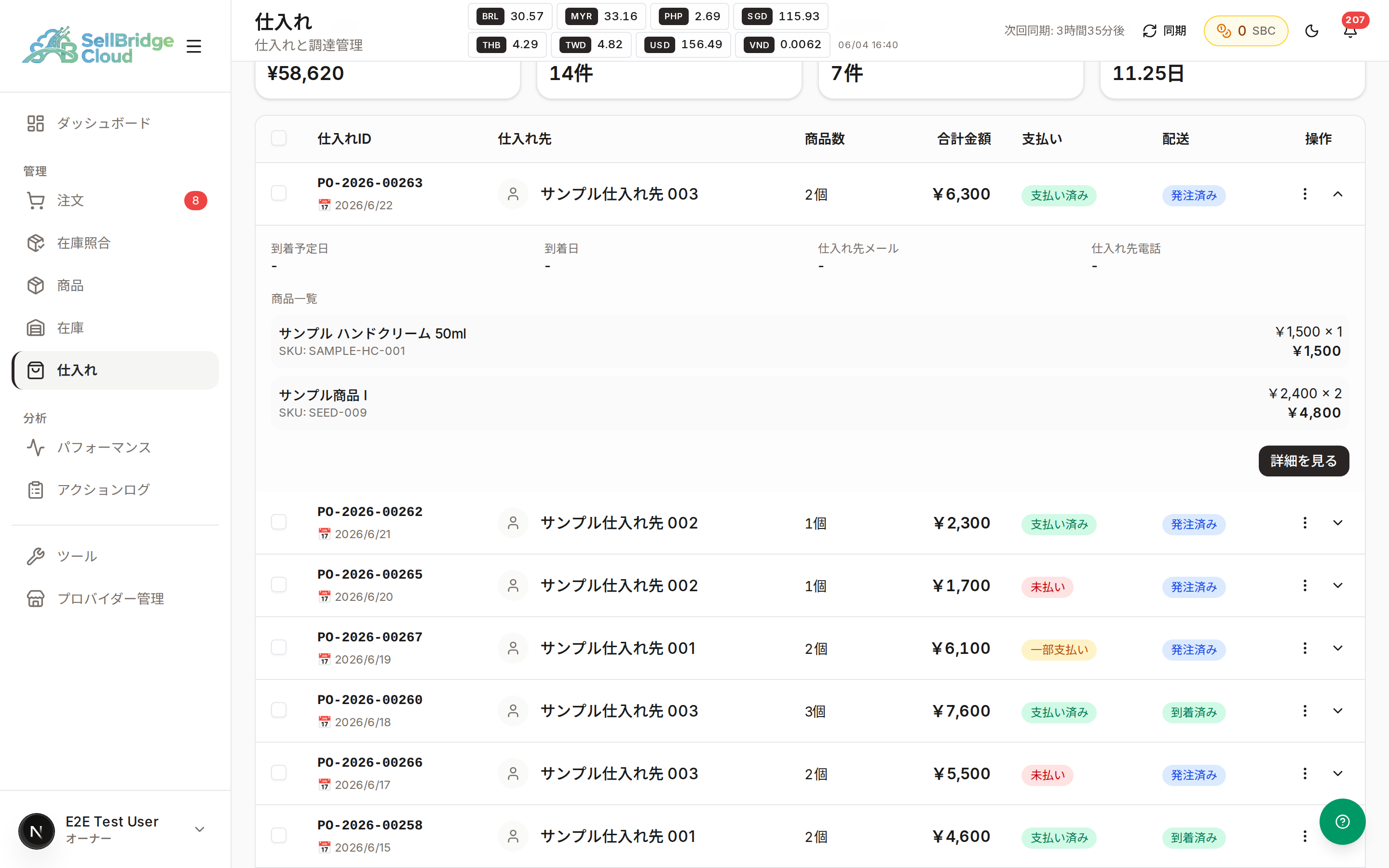The width and height of the screenshot is (1389, 868).
Task: Collapse the expanded PO-2026-00263 row
Action: coord(1337,194)
